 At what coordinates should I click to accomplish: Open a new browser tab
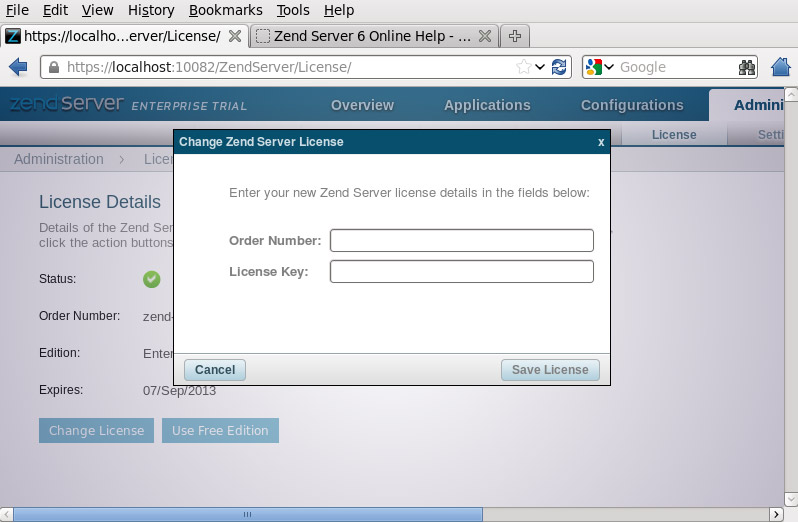[x=515, y=36]
